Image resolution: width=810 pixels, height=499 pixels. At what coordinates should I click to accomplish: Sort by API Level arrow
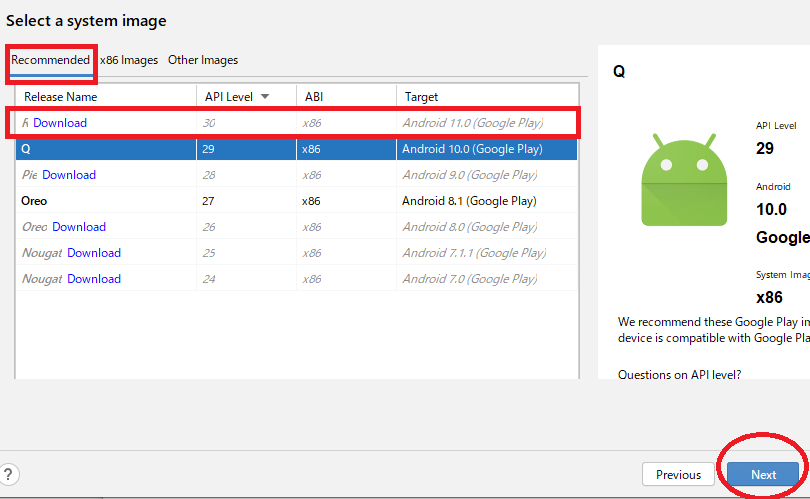pyautogui.click(x=265, y=97)
